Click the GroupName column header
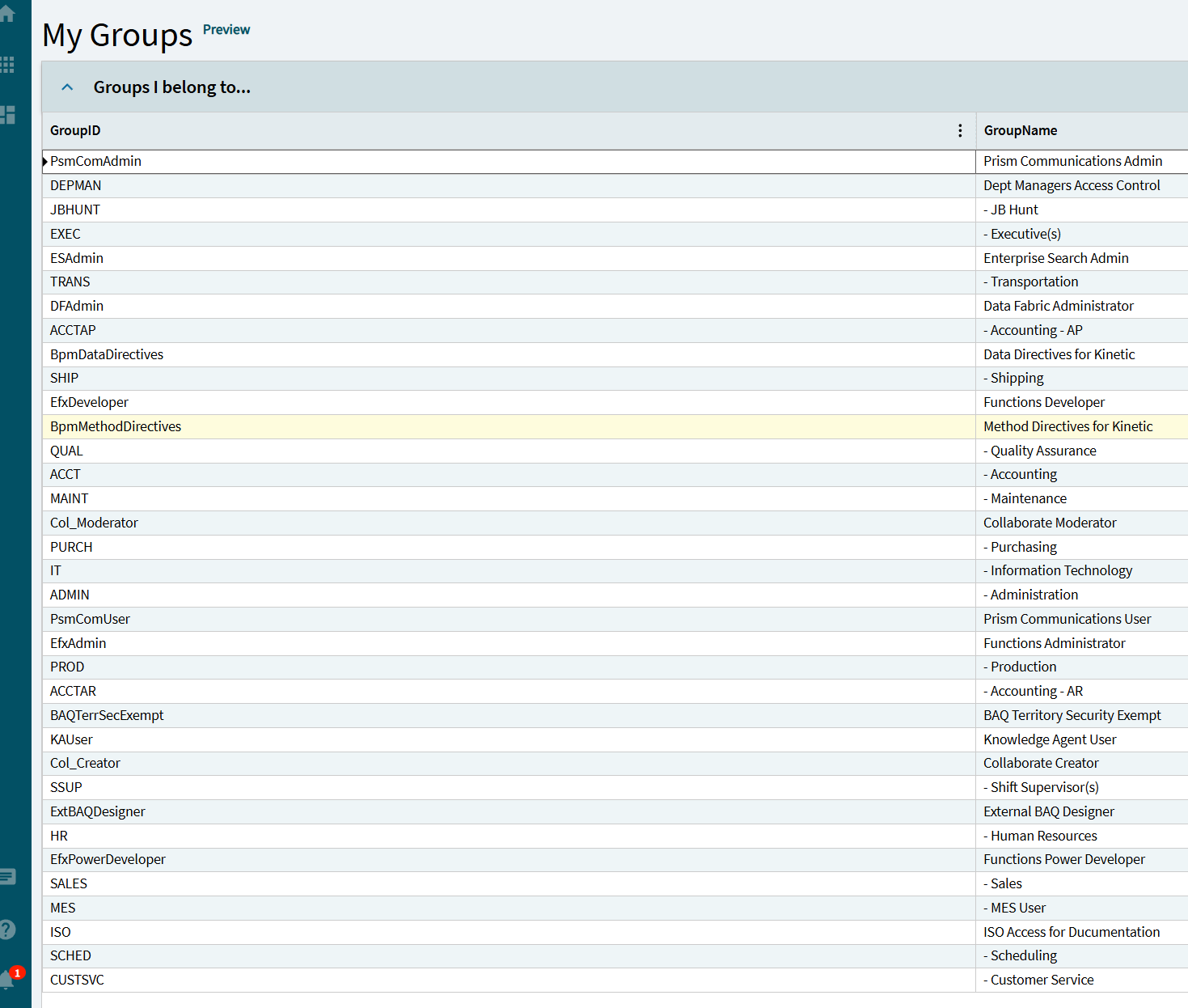The width and height of the screenshot is (1188, 1008). coord(1020,130)
